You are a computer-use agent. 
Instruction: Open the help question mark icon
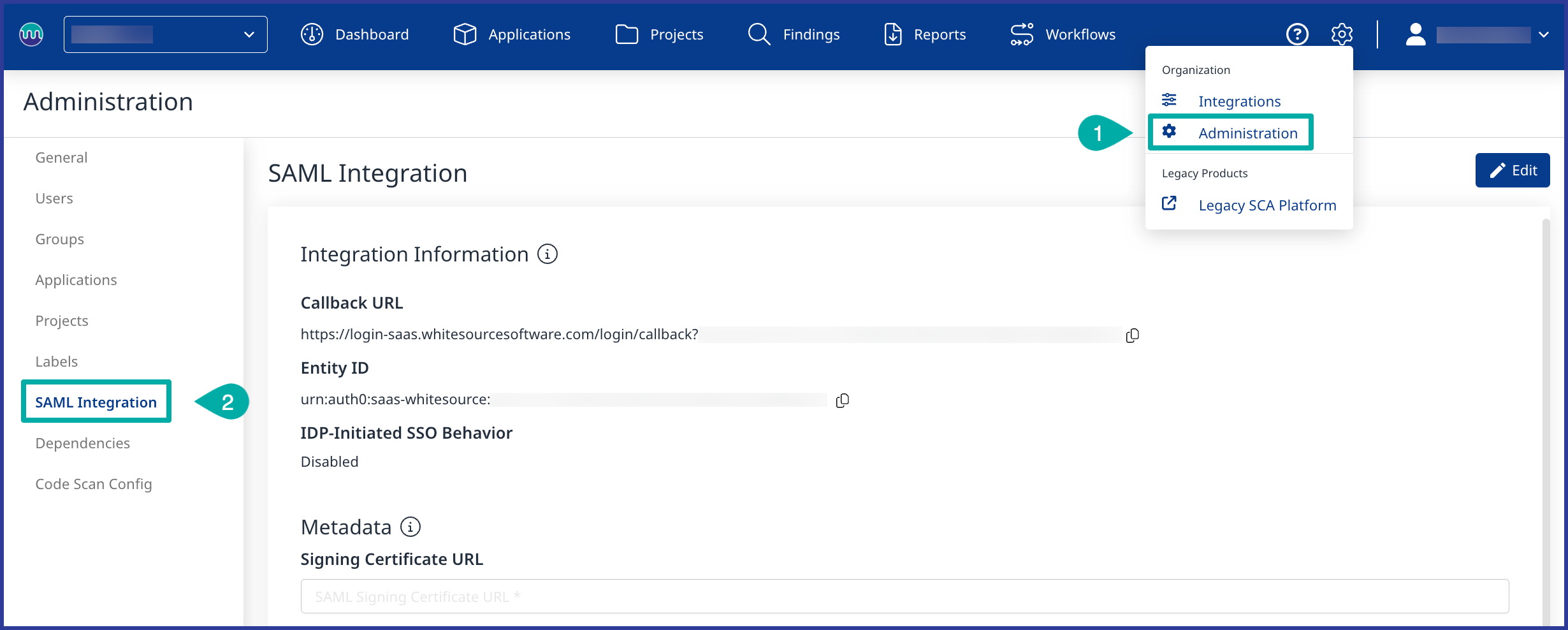(x=1296, y=34)
